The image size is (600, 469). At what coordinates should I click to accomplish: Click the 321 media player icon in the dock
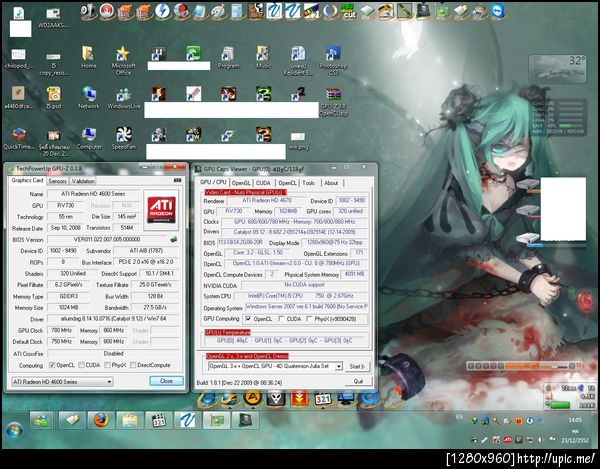tap(323, 399)
